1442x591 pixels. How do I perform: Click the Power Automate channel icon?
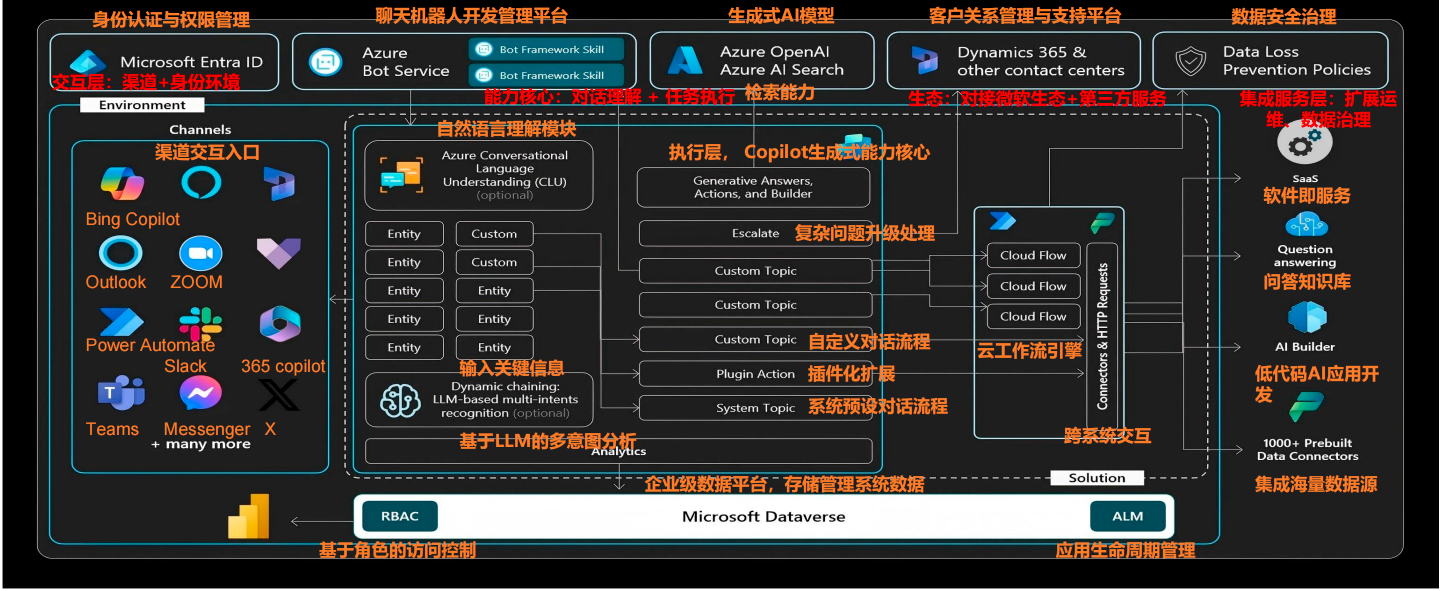point(121,322)
